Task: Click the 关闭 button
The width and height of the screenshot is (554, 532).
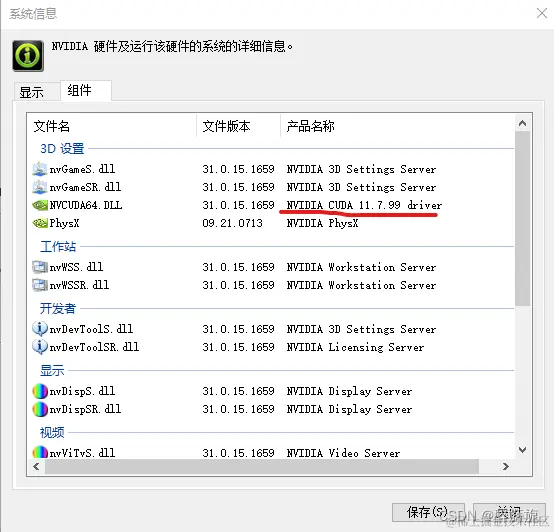Action: coord(509,512)
